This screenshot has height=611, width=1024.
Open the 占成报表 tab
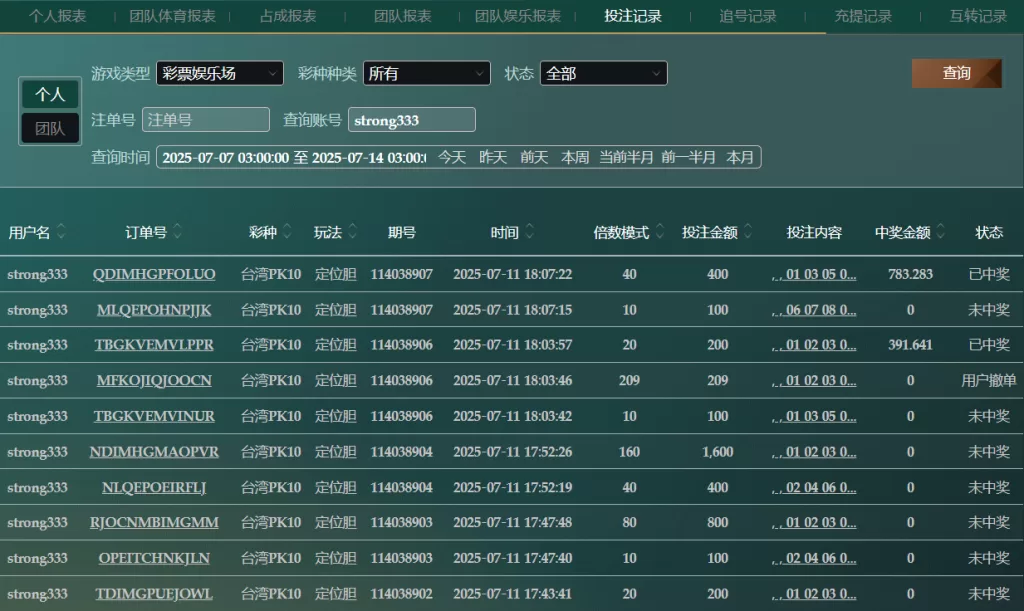(288, 16)
